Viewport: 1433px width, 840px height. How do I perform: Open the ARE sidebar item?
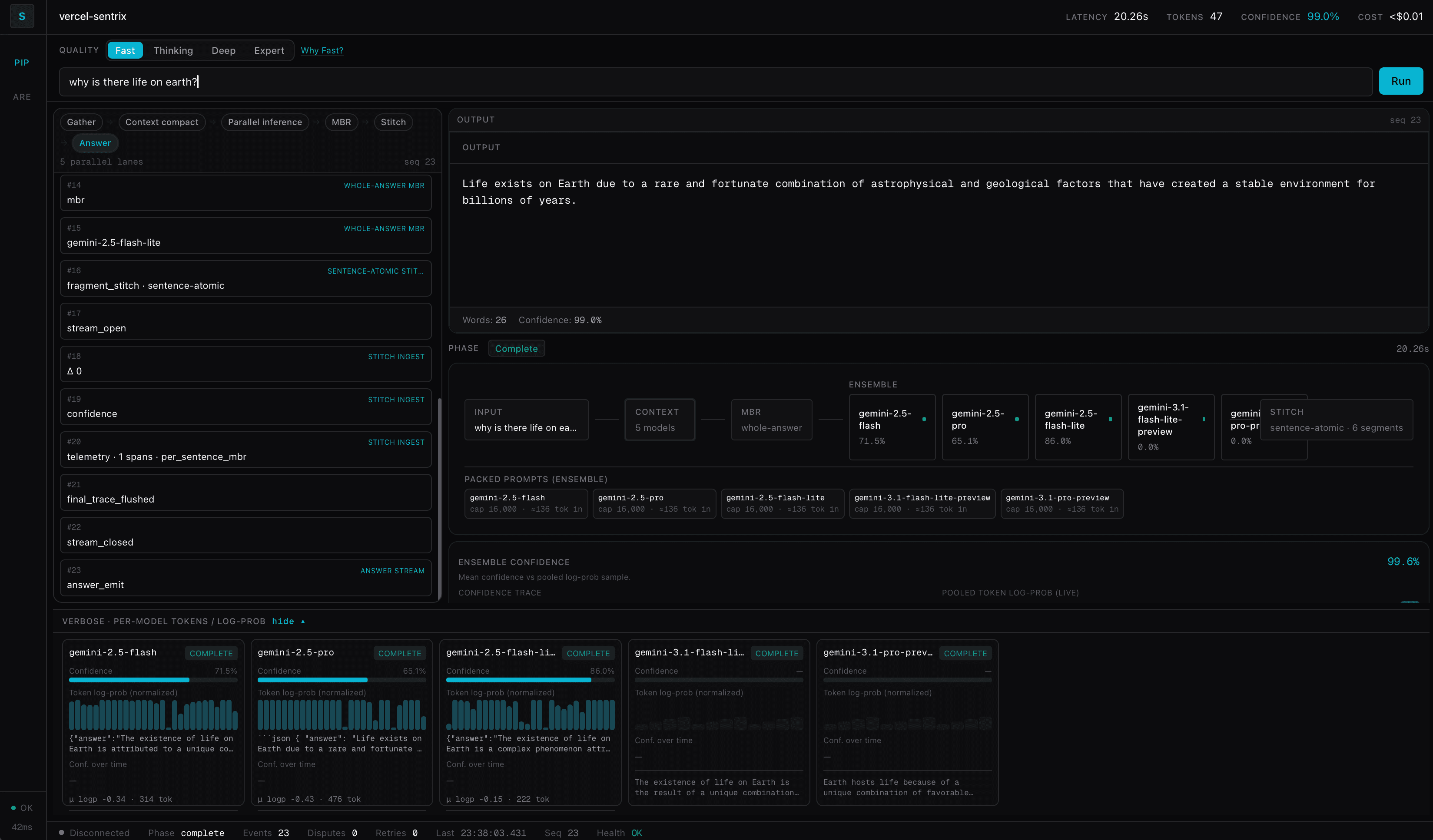[22, 97]
